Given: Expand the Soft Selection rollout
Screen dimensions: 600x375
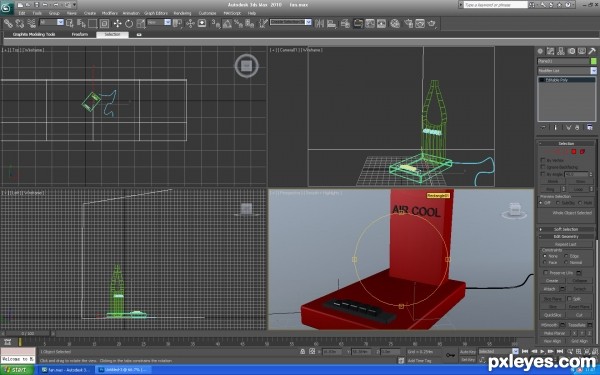Looking at the screenshot, I should [x=566, y=229].
